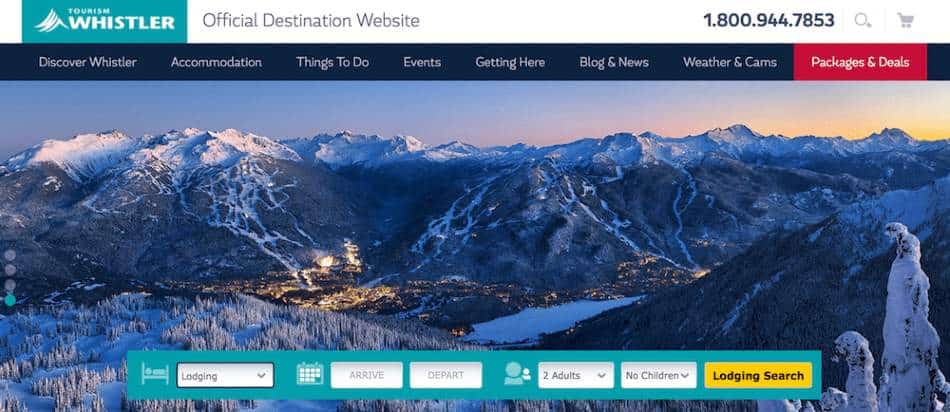Click the calendar icon in search bar
This screenshot has height=412, width=950.
tap(310, 374)
